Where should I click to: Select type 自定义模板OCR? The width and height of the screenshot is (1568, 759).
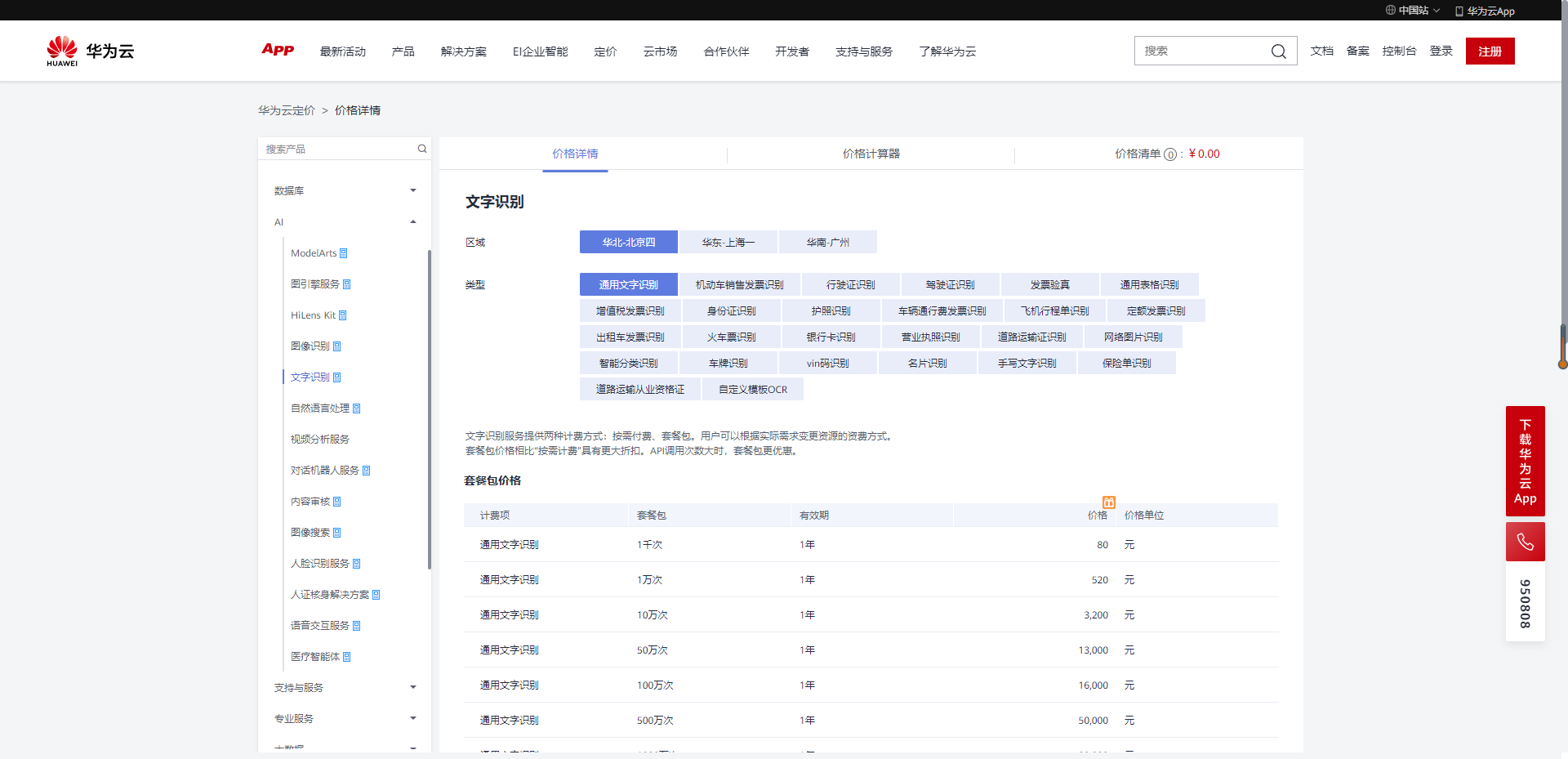click(x=753, y=389)
